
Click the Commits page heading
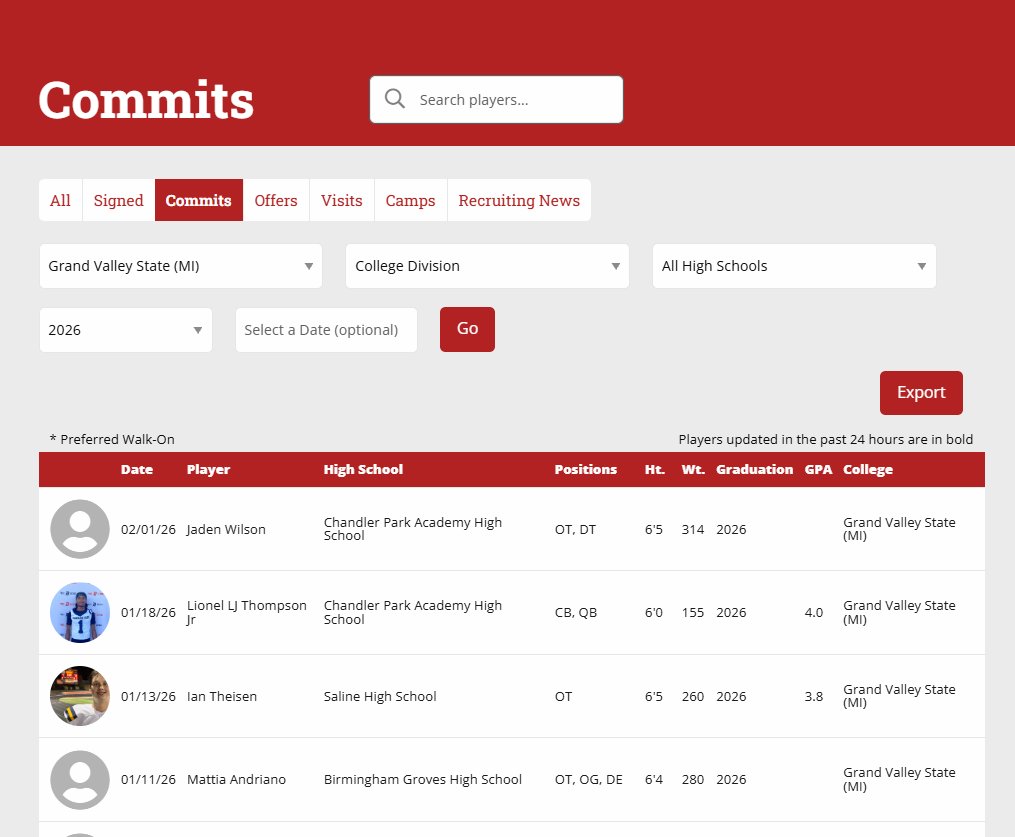coord(146,100)
